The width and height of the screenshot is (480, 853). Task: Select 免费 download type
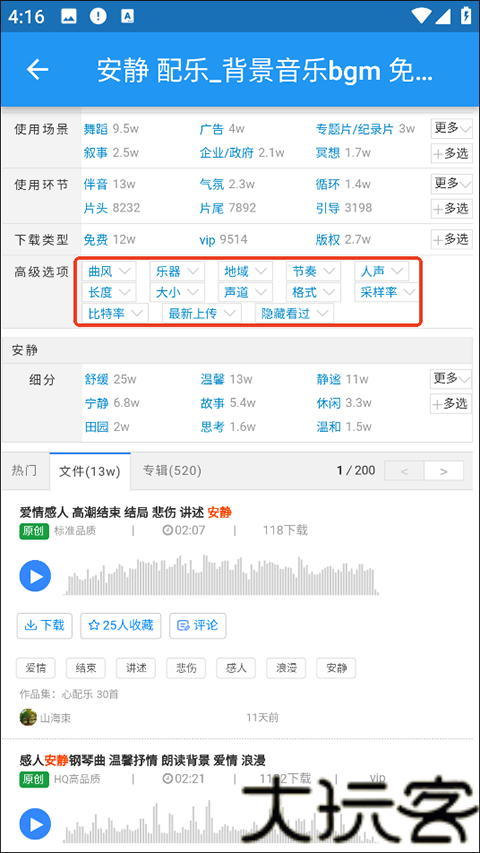(96, 240)
